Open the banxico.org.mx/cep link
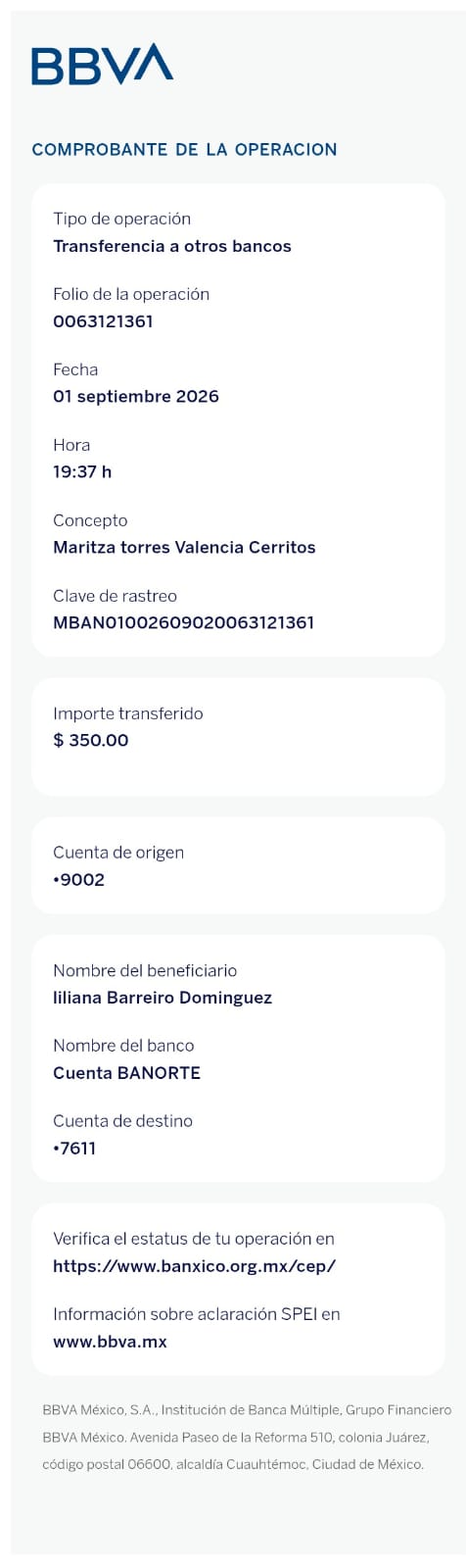This screenshot has height=1568, width=466. (194, 1265)
